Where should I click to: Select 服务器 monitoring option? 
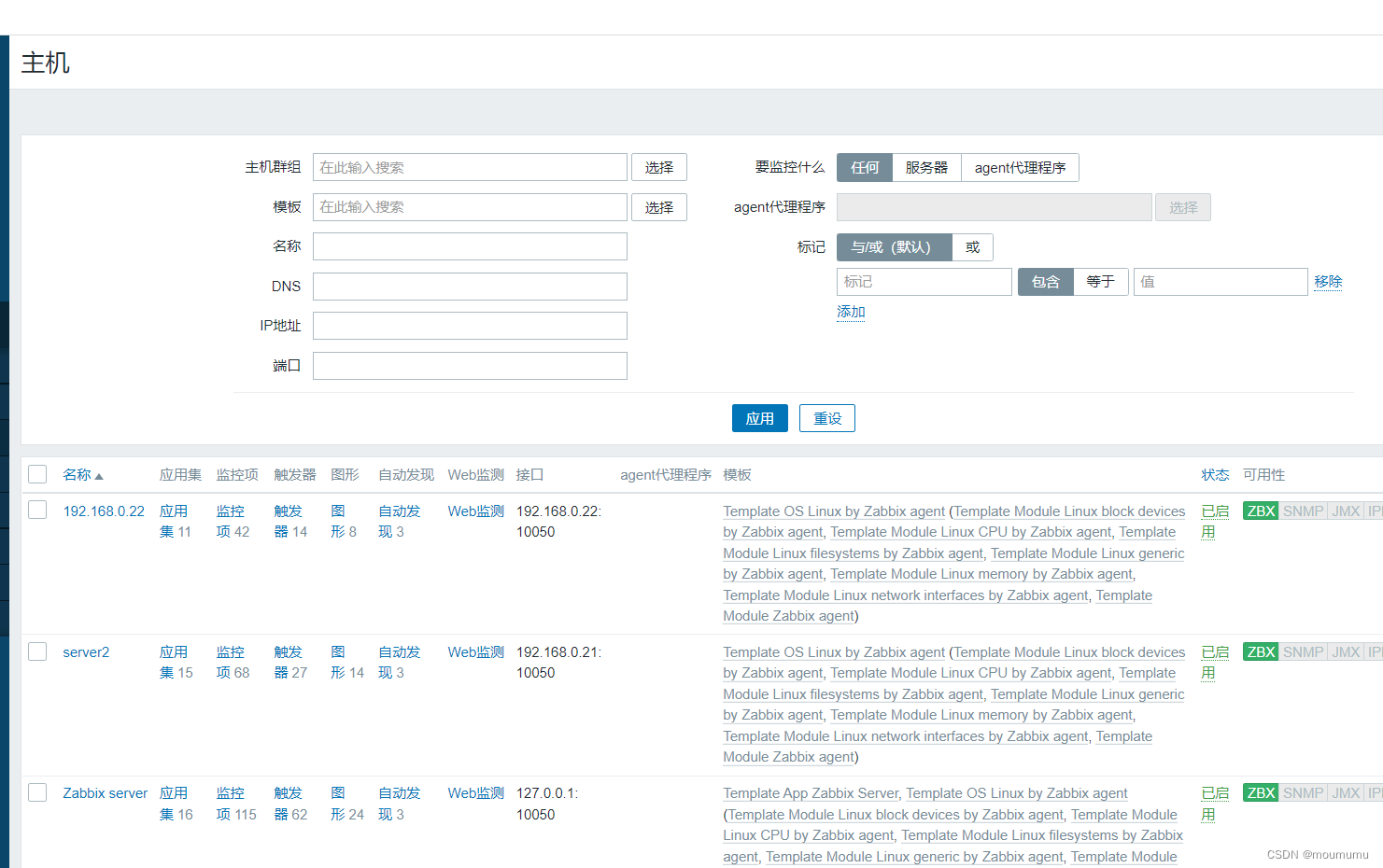click(926, 167)
